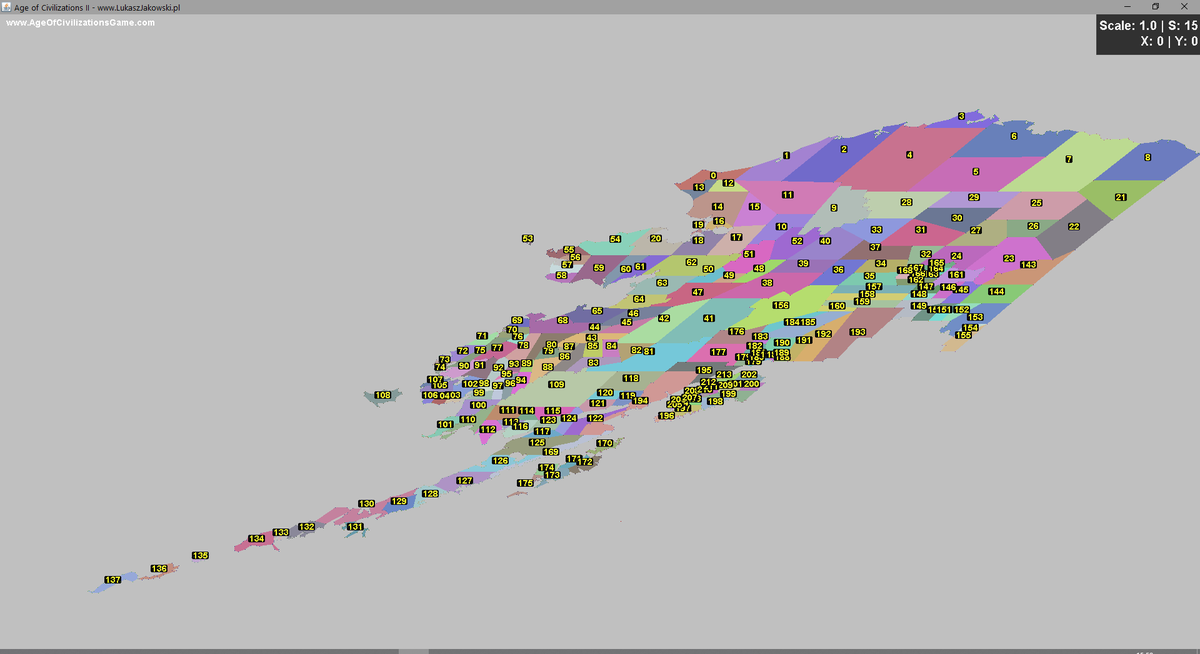Click province number 160
Screen dimensions: 1200x654
pyautogui.click(x=837, y=306)
